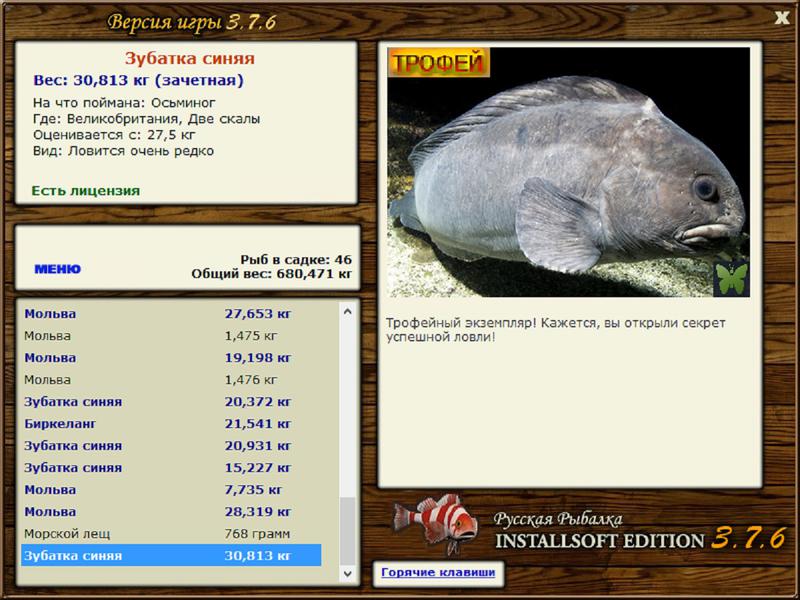Click the blue wolffish trophy photo

click(x=568, y=172)
